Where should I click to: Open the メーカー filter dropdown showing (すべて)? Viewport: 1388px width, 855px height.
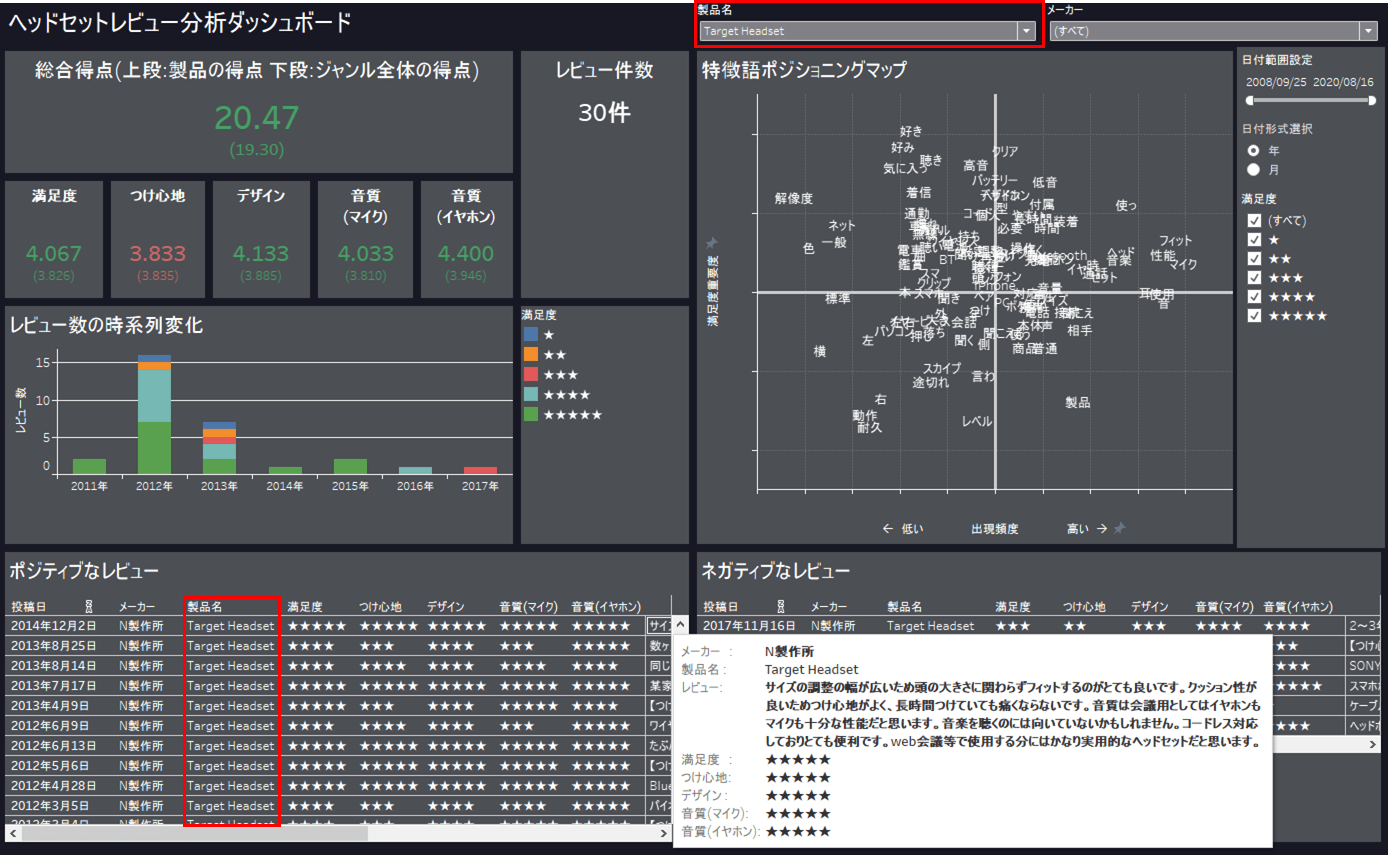pos(1214,31)
